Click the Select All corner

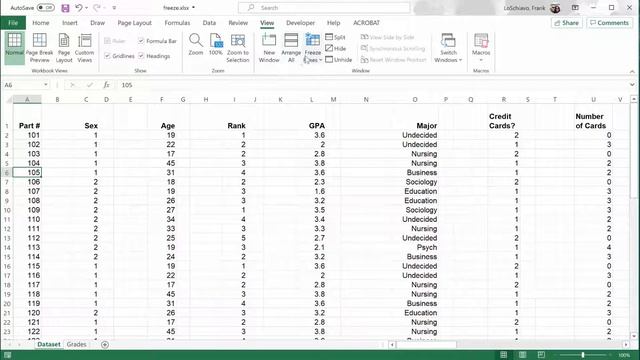[7, 100]
